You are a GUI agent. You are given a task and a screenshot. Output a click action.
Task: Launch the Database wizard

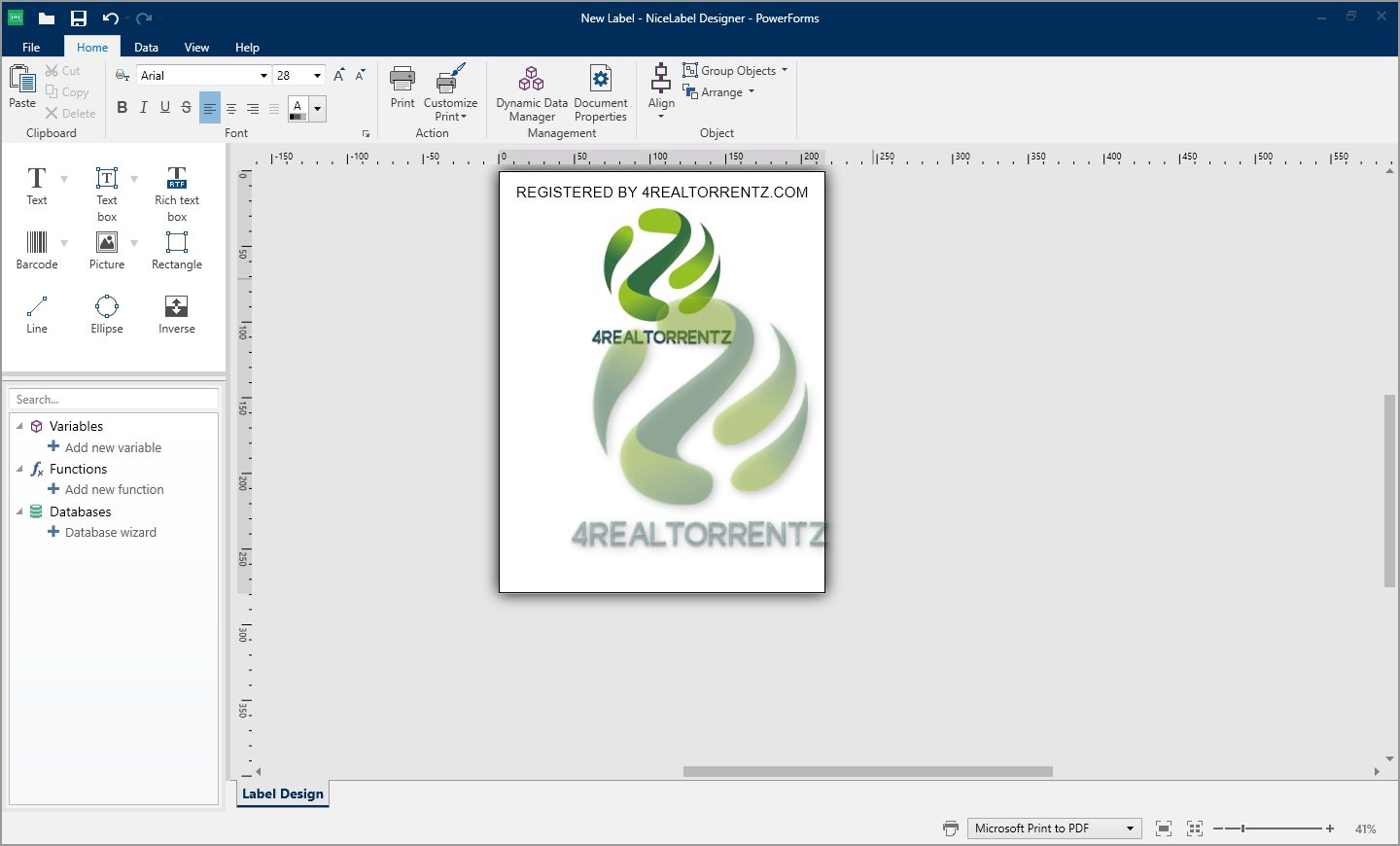point(110,532)
